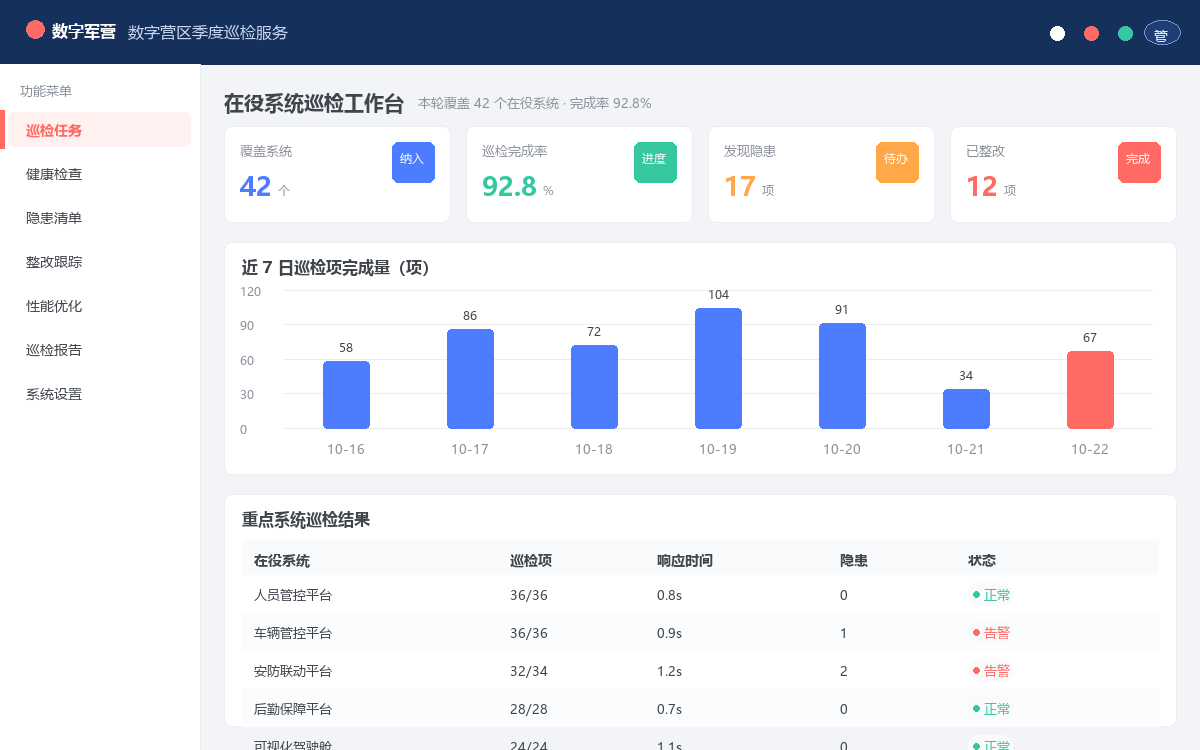
Task: Click the green dot in the header
Action: pos(1125,33)
